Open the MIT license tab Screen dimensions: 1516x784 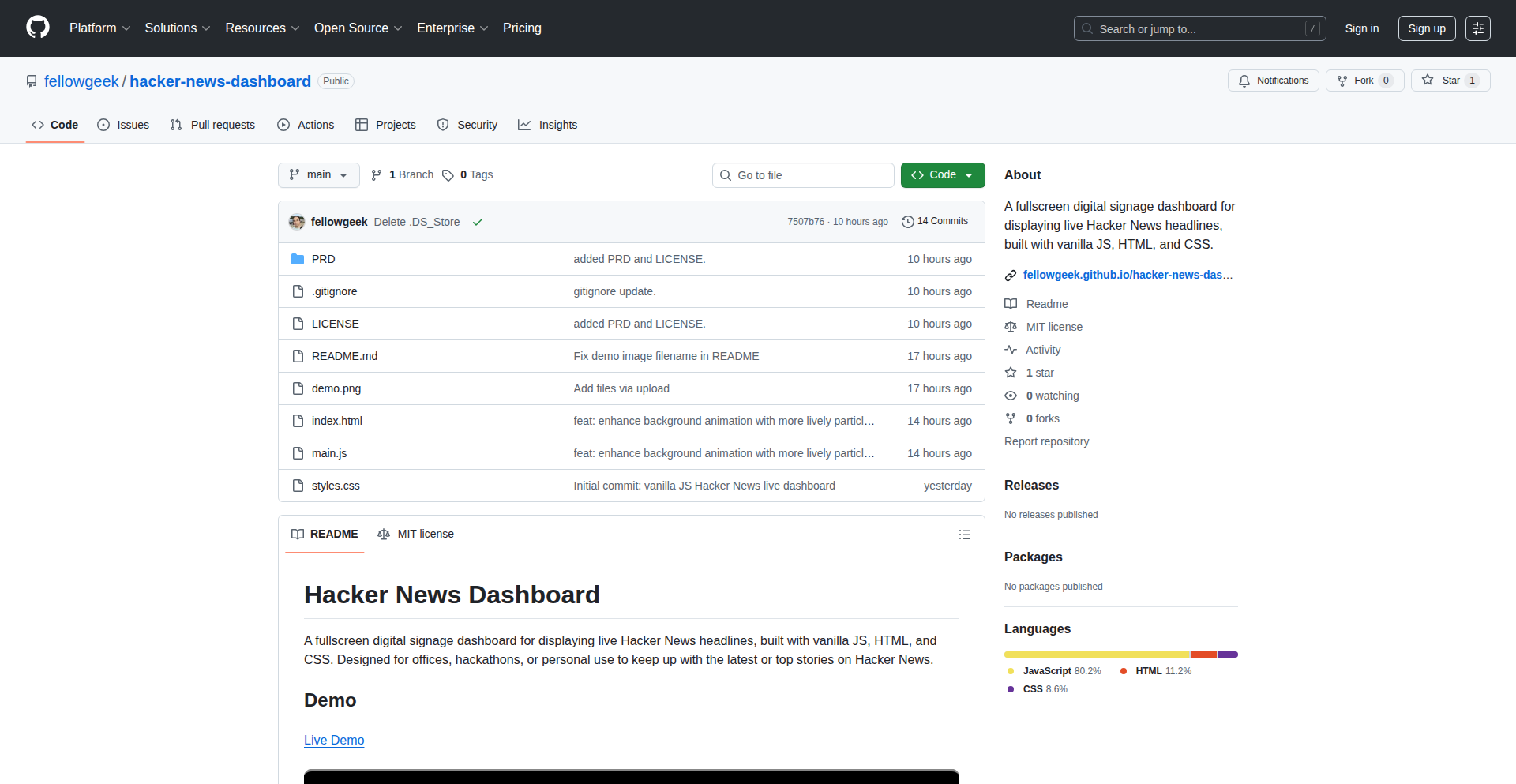[x=416, y=535]
